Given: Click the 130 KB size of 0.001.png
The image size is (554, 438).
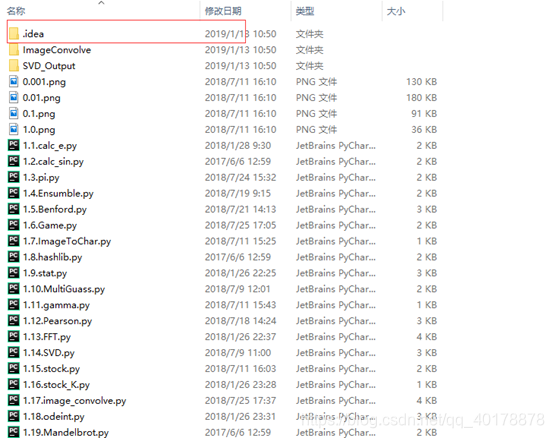Looking at the screenshot, I should pyautogui.click(x=422, y=82).
